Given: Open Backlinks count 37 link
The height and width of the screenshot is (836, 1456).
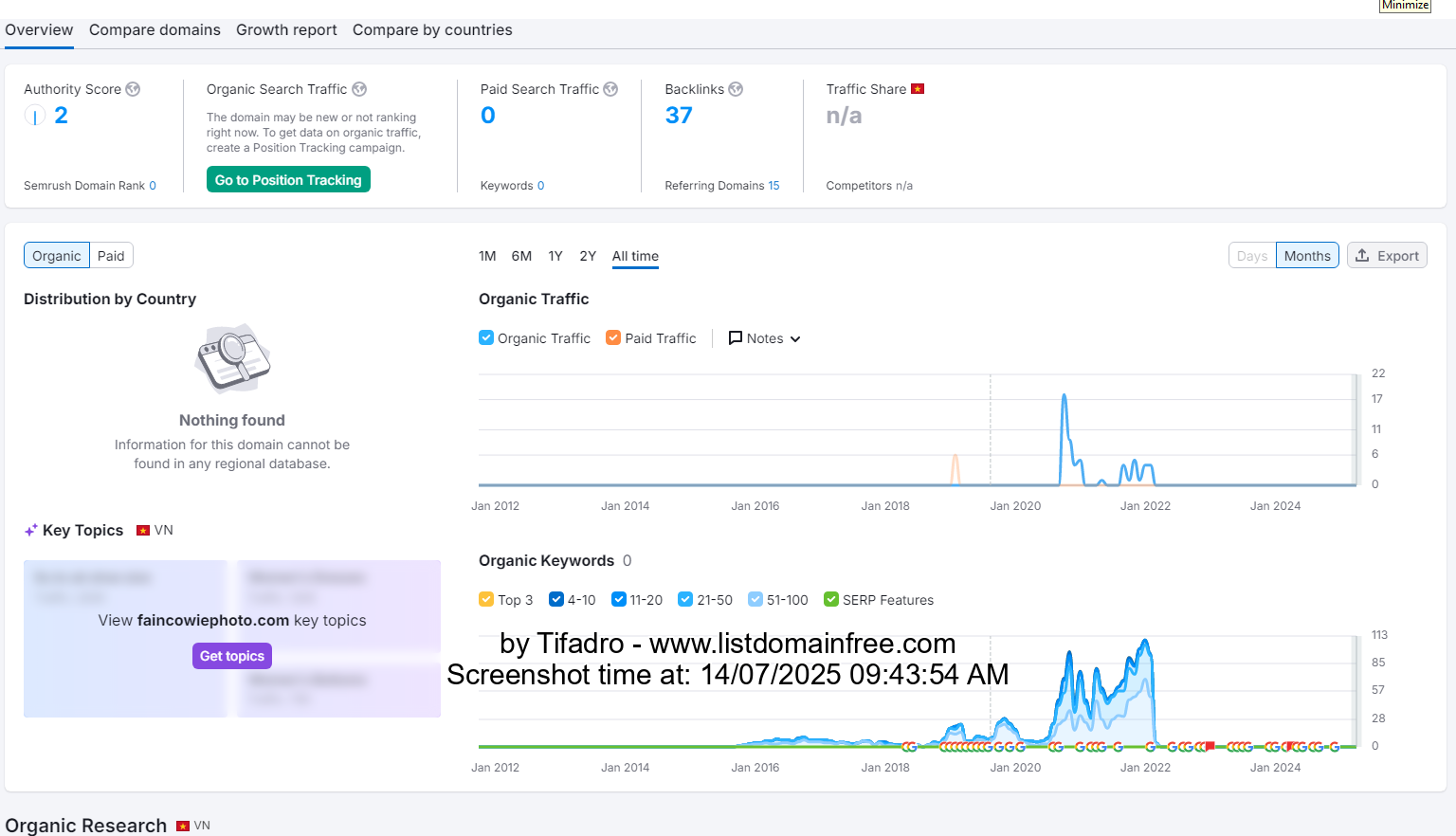Looking at the screenshot, I should (679, 116).
